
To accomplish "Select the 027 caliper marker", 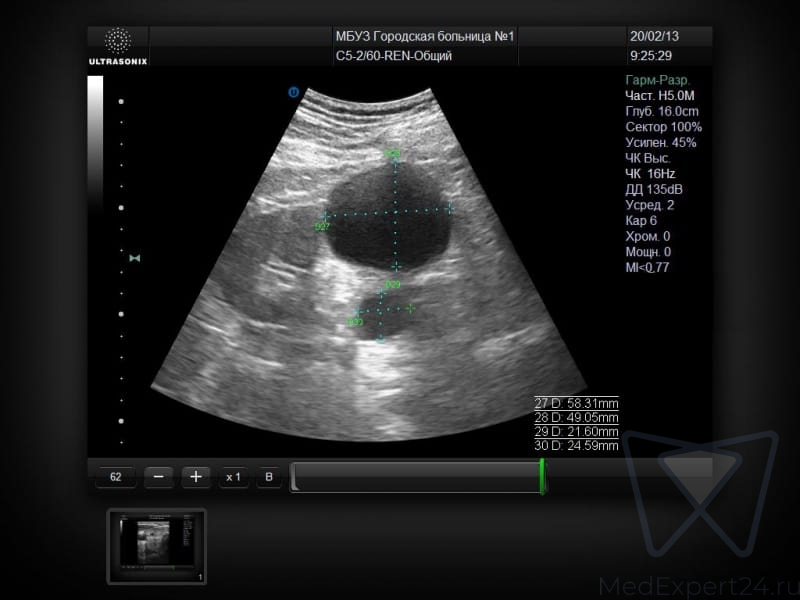I will click(x=322, y=226).
